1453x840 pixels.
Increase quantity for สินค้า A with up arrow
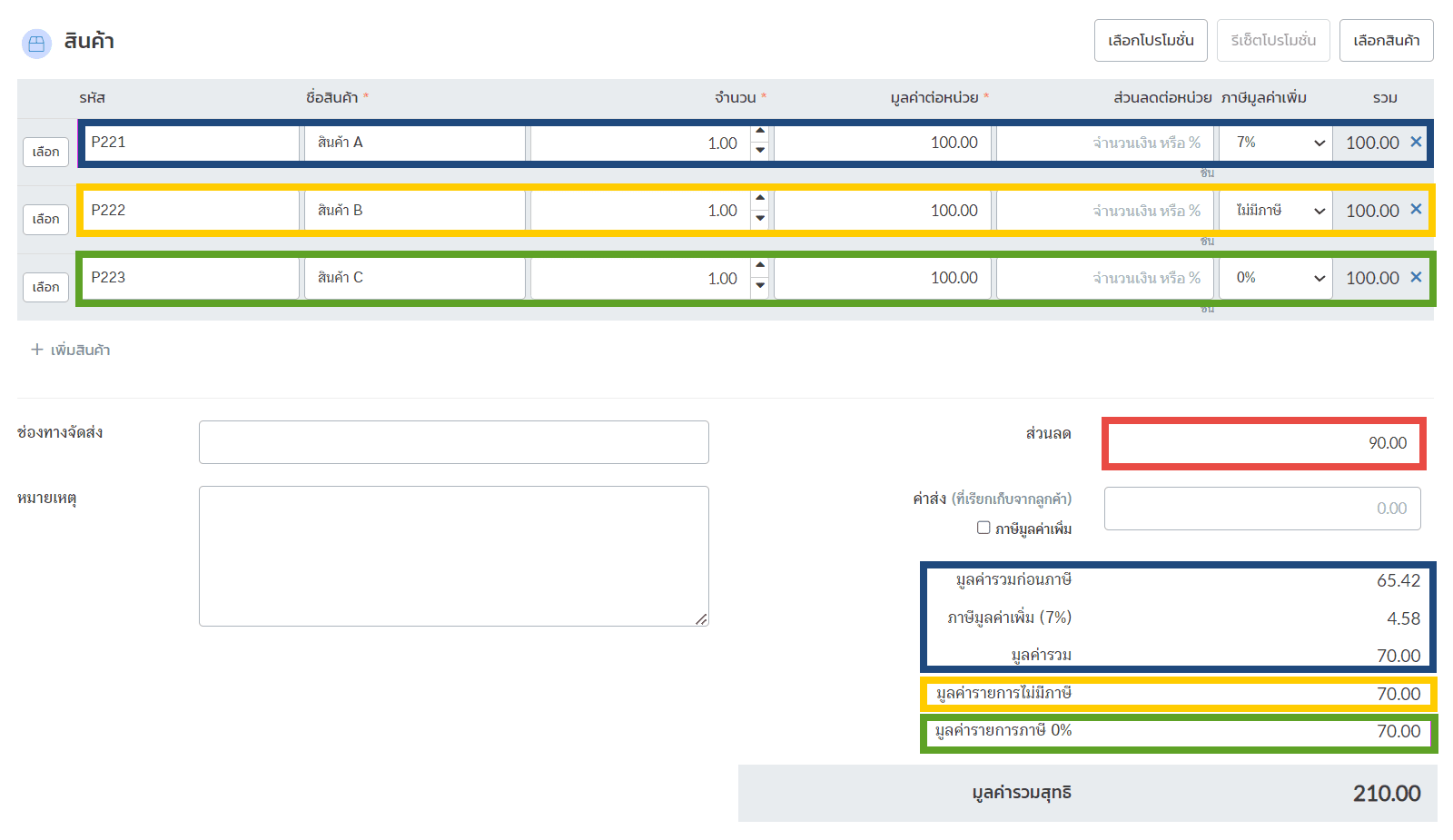click(x=760, y=133)
